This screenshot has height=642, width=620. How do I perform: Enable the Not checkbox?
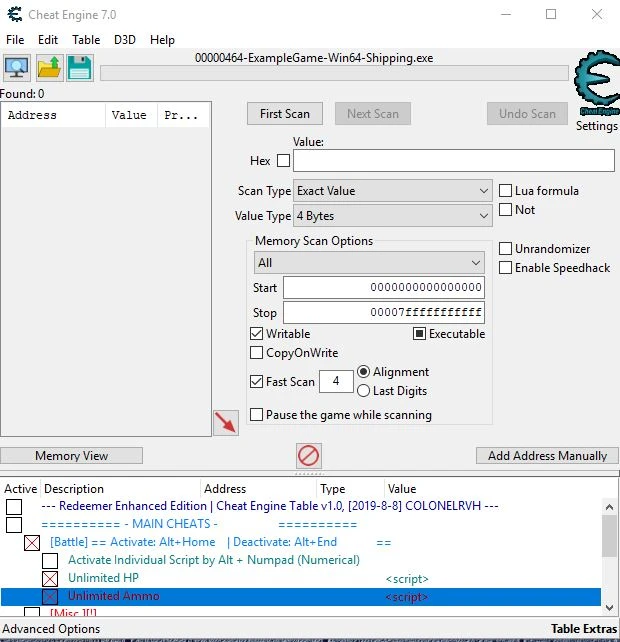coord(505,210)
